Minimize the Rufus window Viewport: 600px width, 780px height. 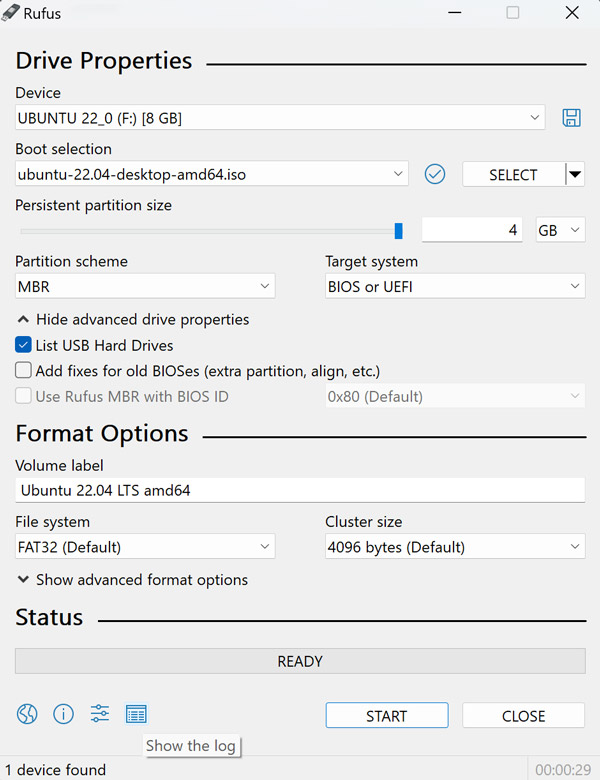455,12
